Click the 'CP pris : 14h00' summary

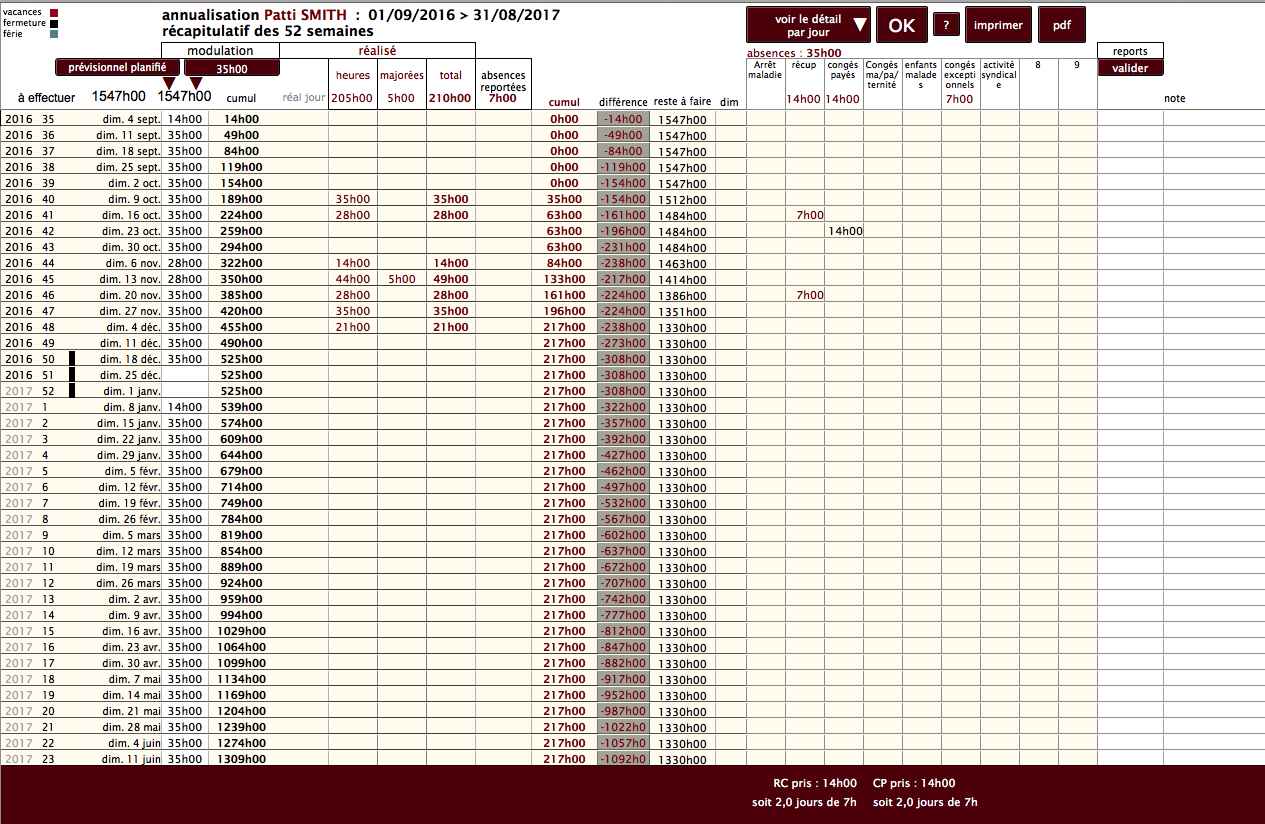[x=914, y=783]
